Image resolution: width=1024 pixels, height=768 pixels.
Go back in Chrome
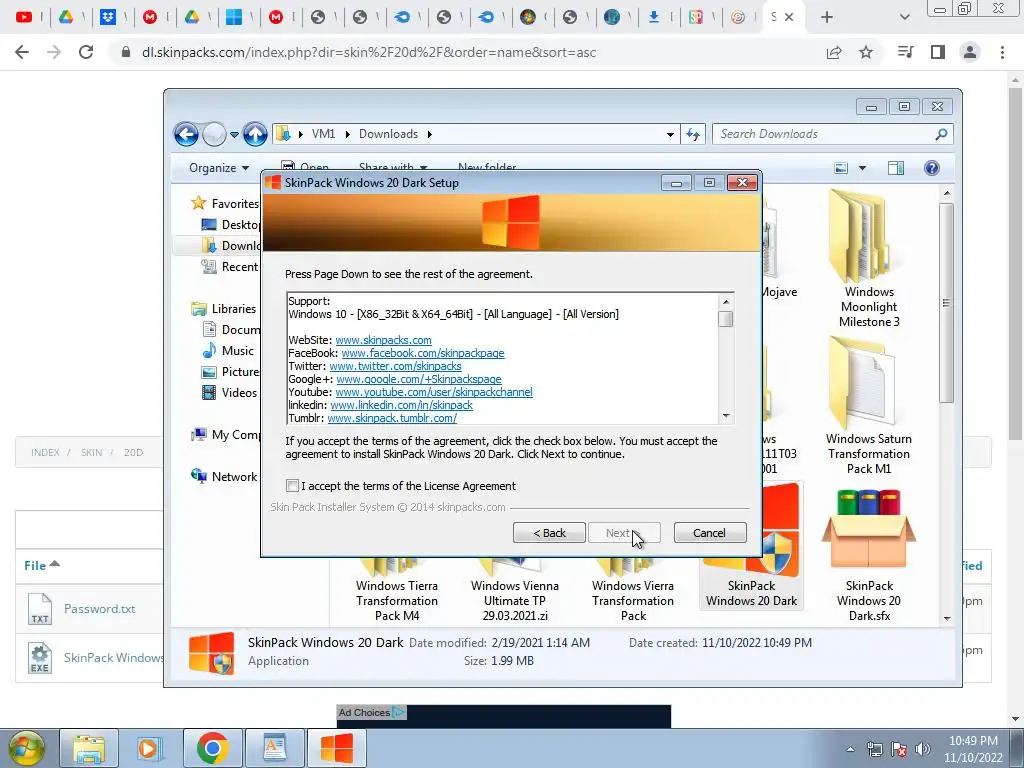tap(22, 52)
